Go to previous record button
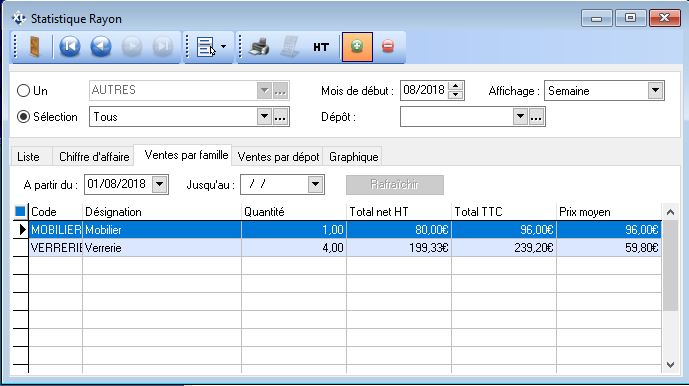Viewport: 689px width, 386px height. point(101,47)
